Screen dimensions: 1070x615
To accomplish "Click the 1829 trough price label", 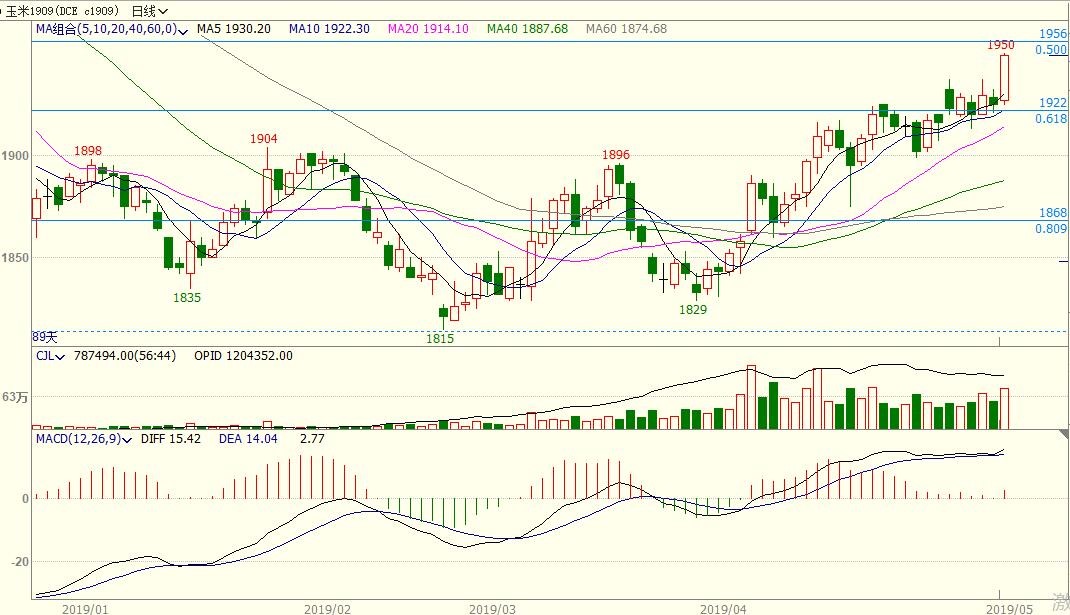I will coord(693,310).
